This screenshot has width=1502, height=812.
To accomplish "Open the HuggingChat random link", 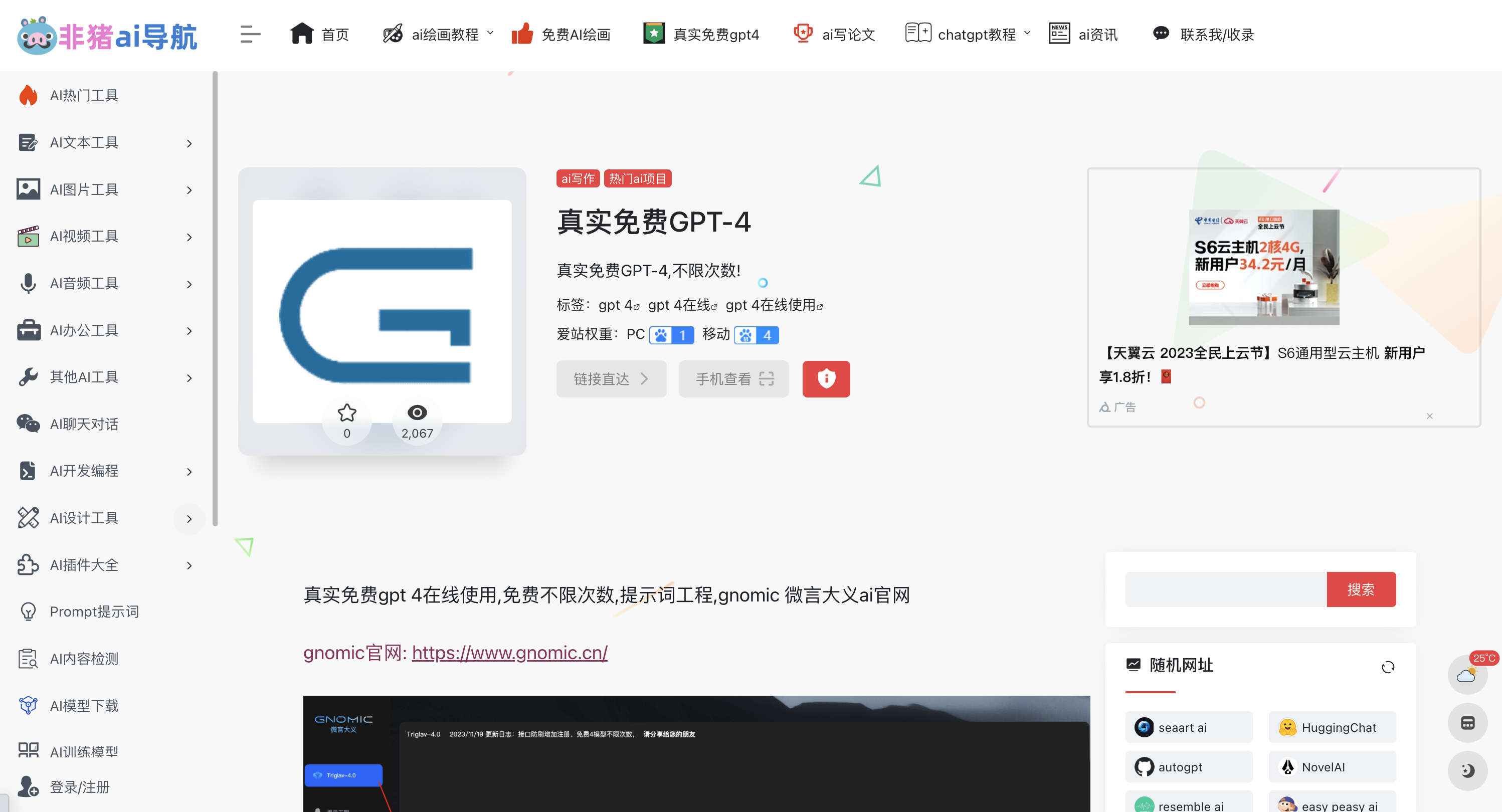I will [1332, 727].
